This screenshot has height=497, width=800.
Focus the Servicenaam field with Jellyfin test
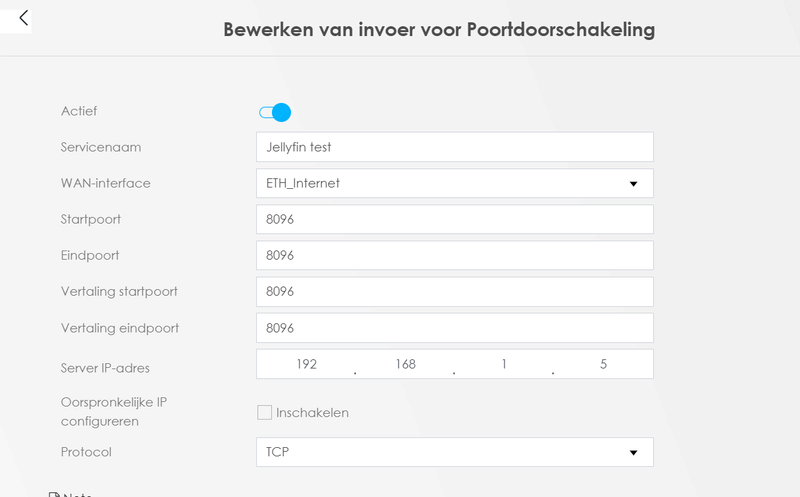pyautogui.click(x=454, y=147)
